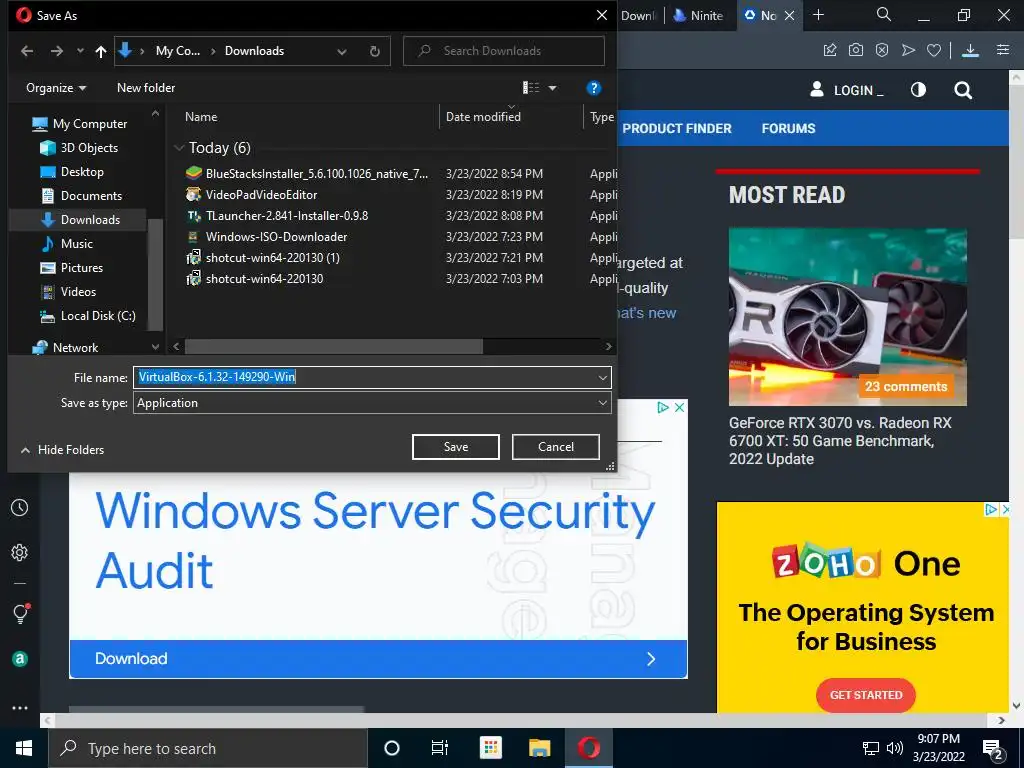Open the FORUMS menu item
This screenshot has height=768, width=1024.
pos(788,129)
